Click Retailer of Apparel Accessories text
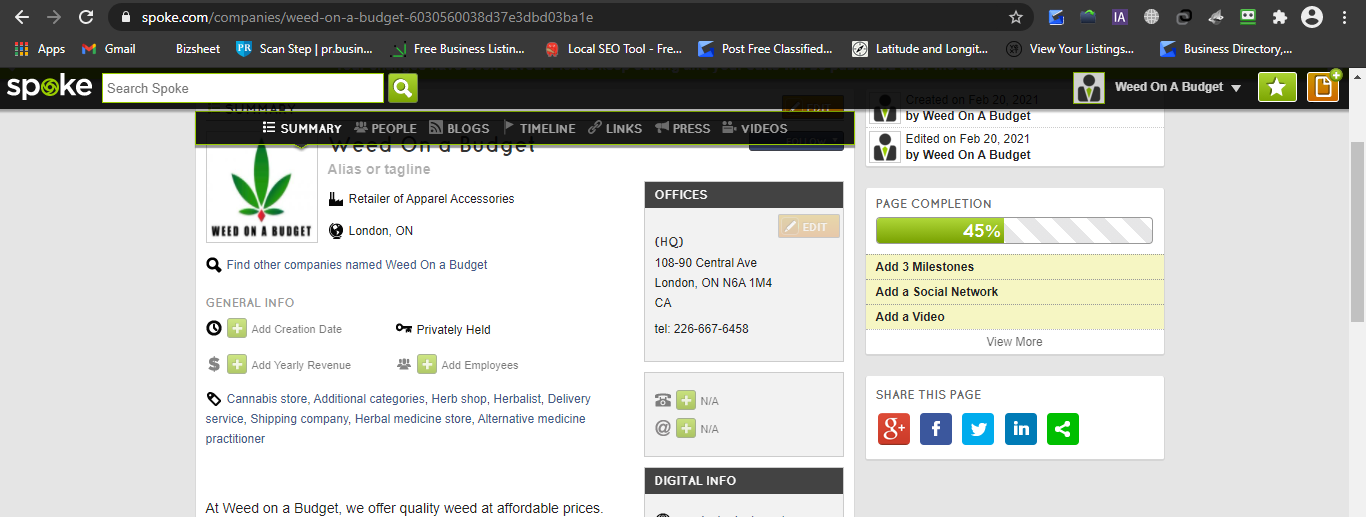Viewport: 1366px width, 517px height. (431, 199)
